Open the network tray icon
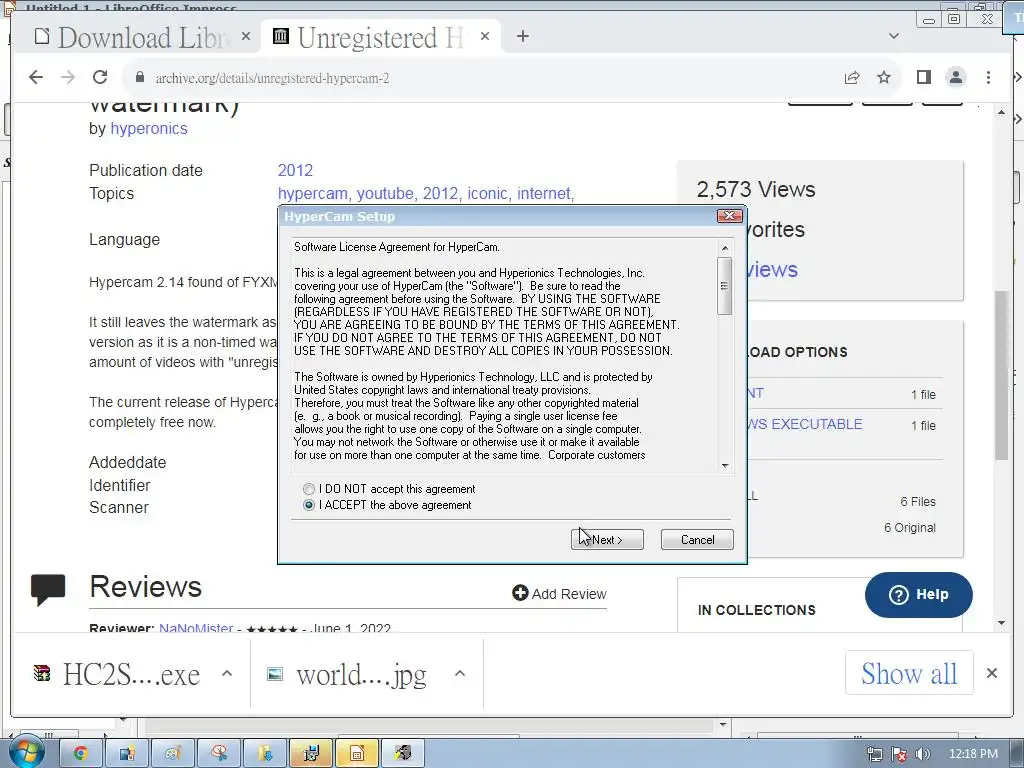The image size is (1024, 768). pyautogui.click(x=874, y=754)
